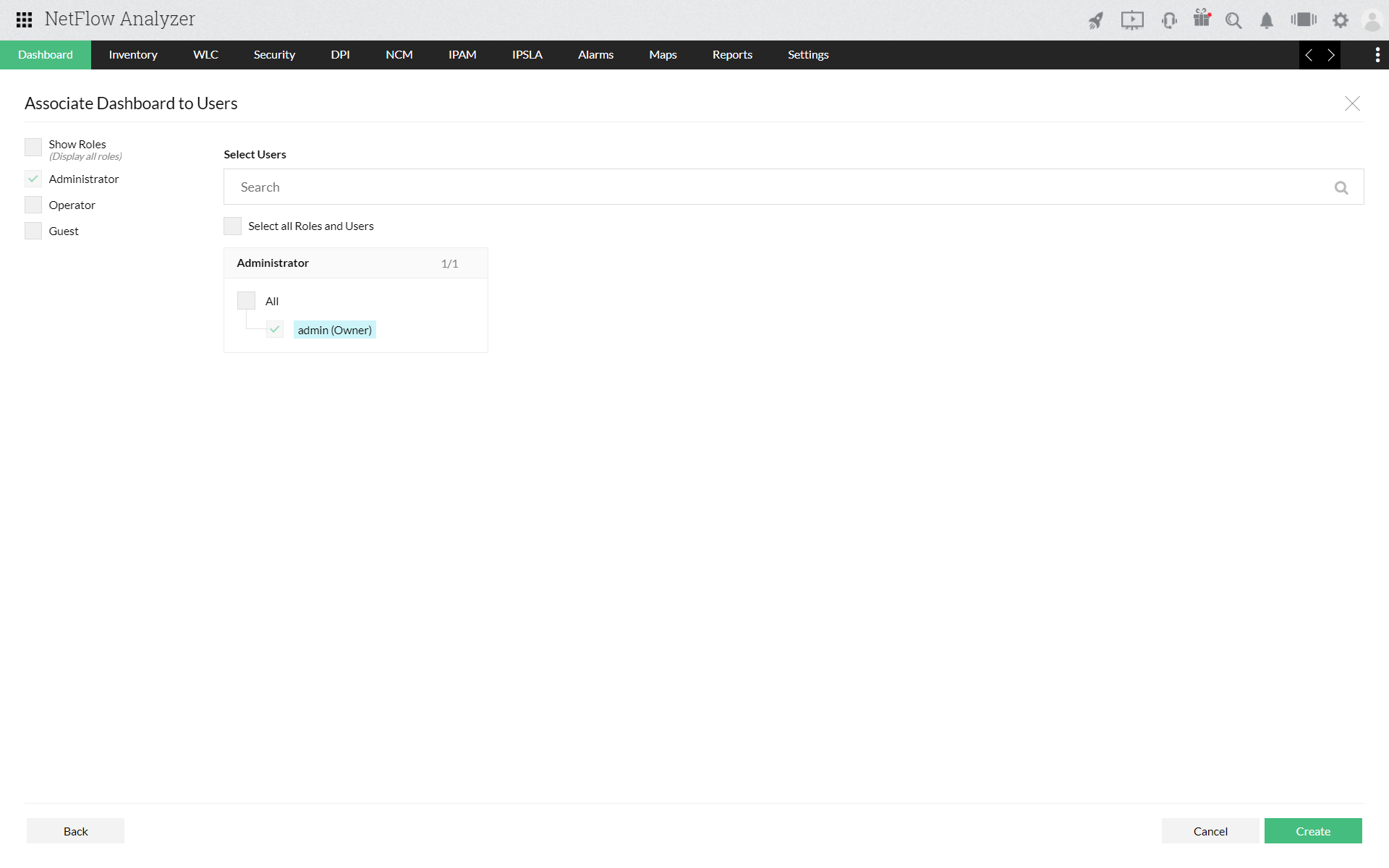Viewport: 1389px width, 868px height.
Task: Click the user profile avatar
Action: click(1372, 20)
